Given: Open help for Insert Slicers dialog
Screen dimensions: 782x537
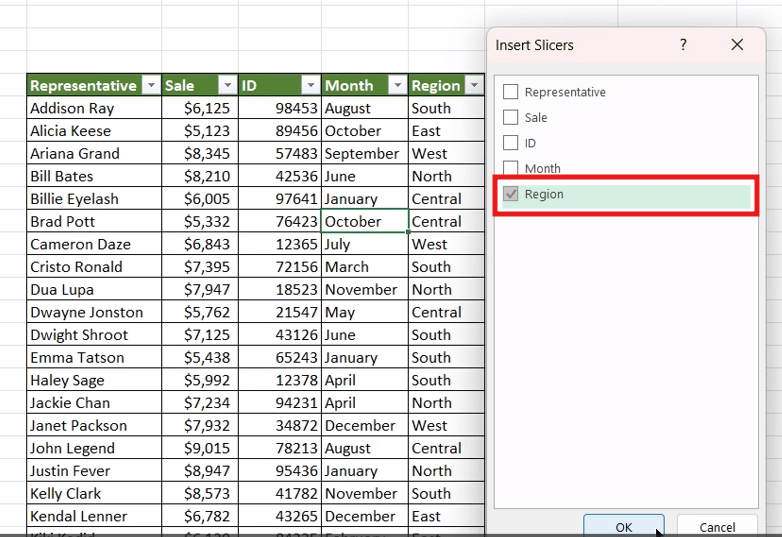Looking at the screenshot, I should tap(683, 45).
